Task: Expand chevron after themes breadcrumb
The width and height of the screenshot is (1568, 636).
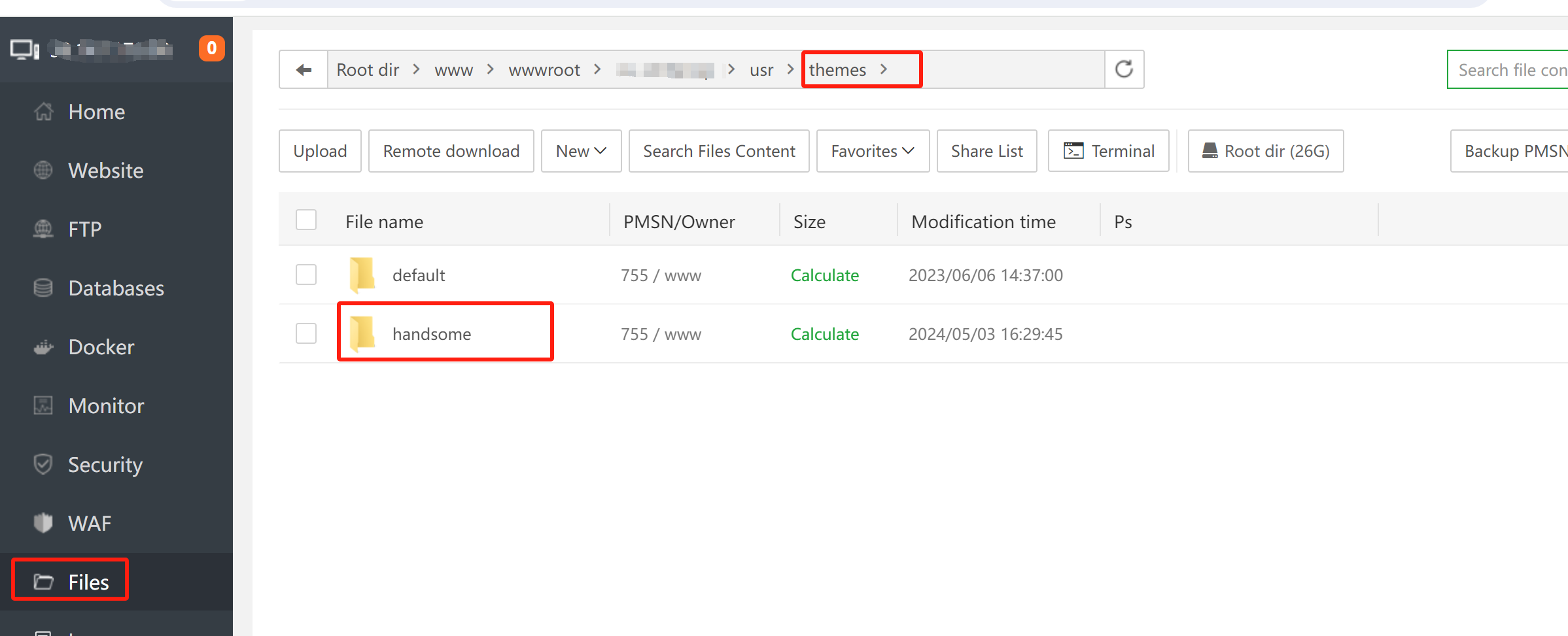Action: point(884,69)
